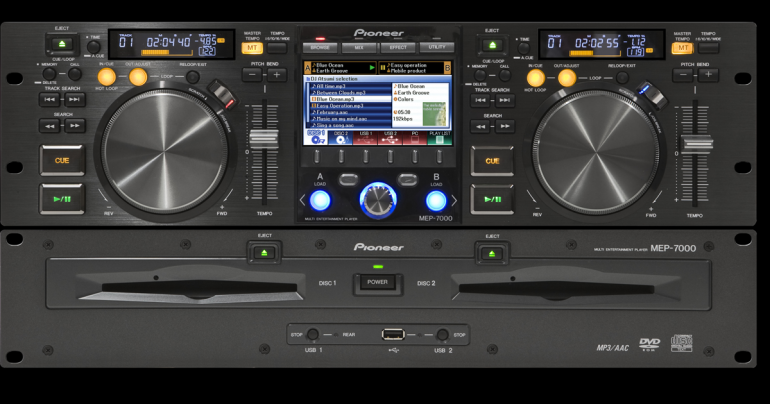Hit the CUE button on right deck

point(492,161)
